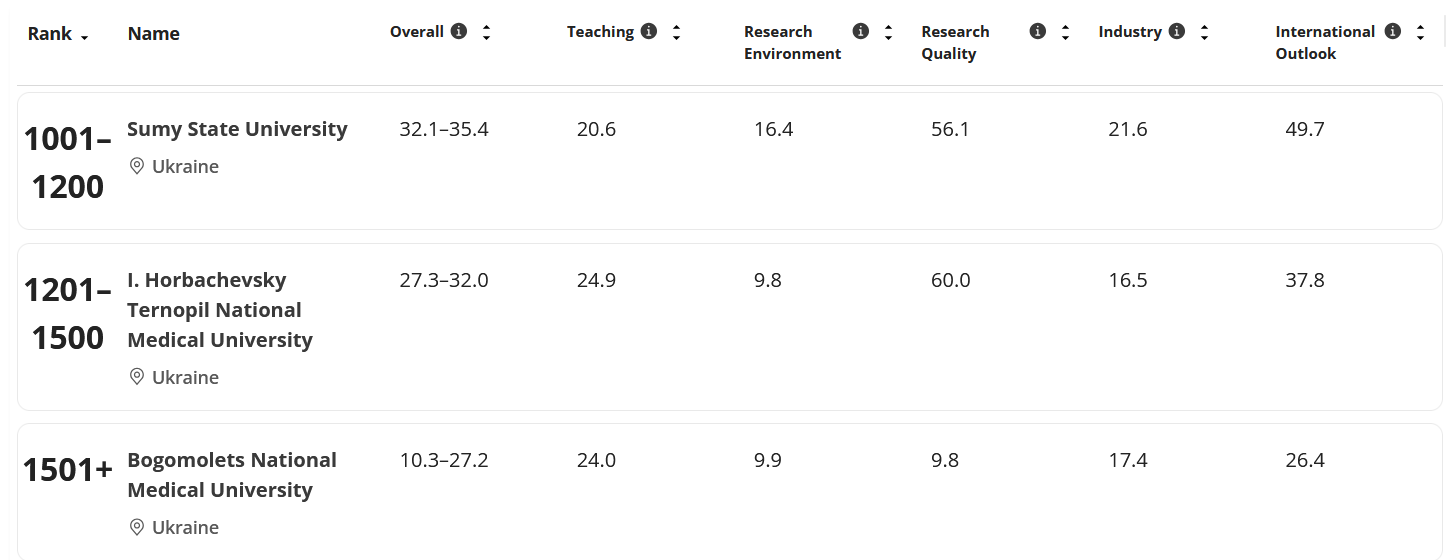Show the Industry info tooltip icon

(x=1177, y=32)
